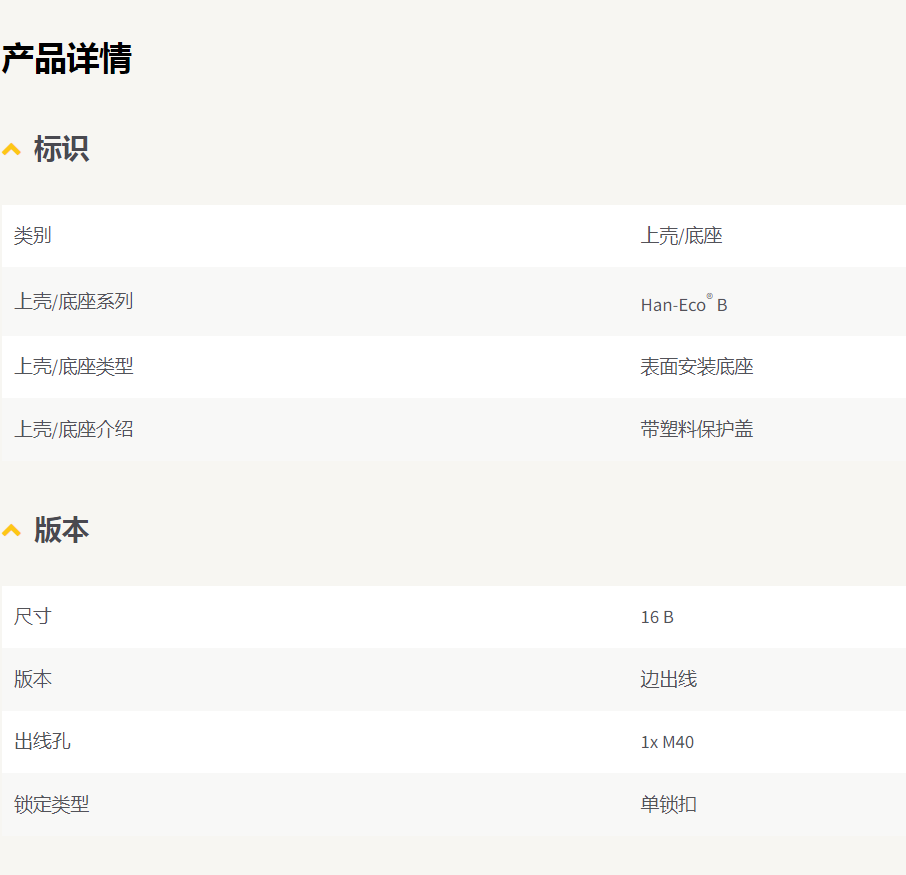Click the 出线孔 row label
The height and width of the screenshot is (875, 906).
click(x=42, y=741)
